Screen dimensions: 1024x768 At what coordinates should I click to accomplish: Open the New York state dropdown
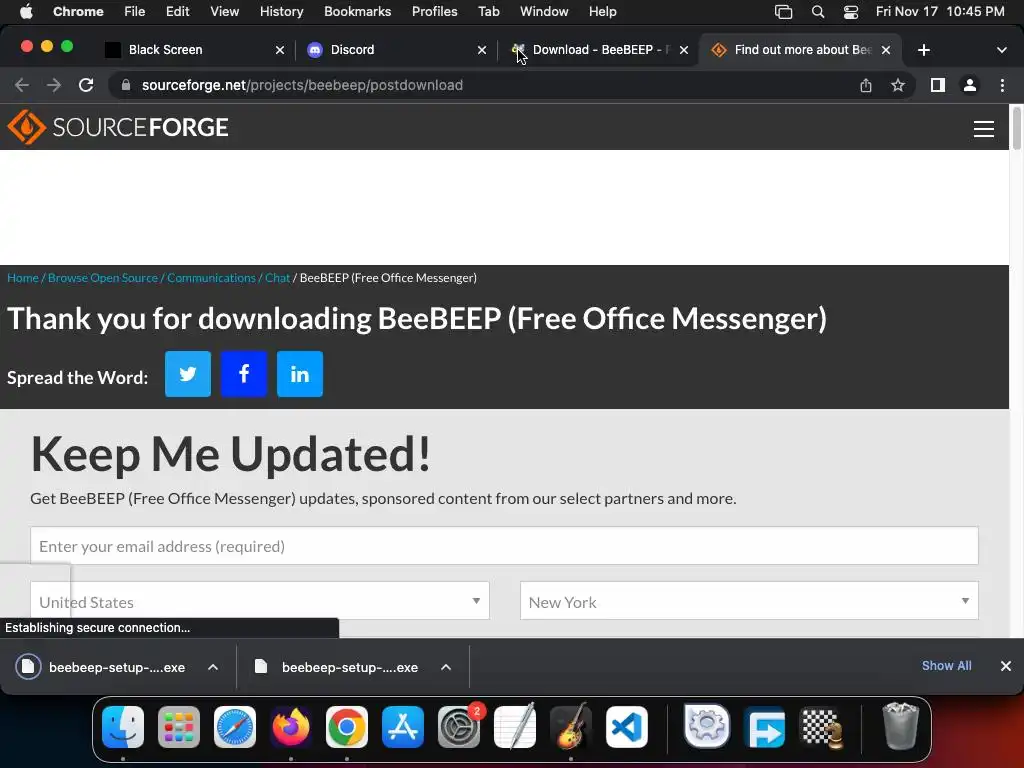[749, 601]
